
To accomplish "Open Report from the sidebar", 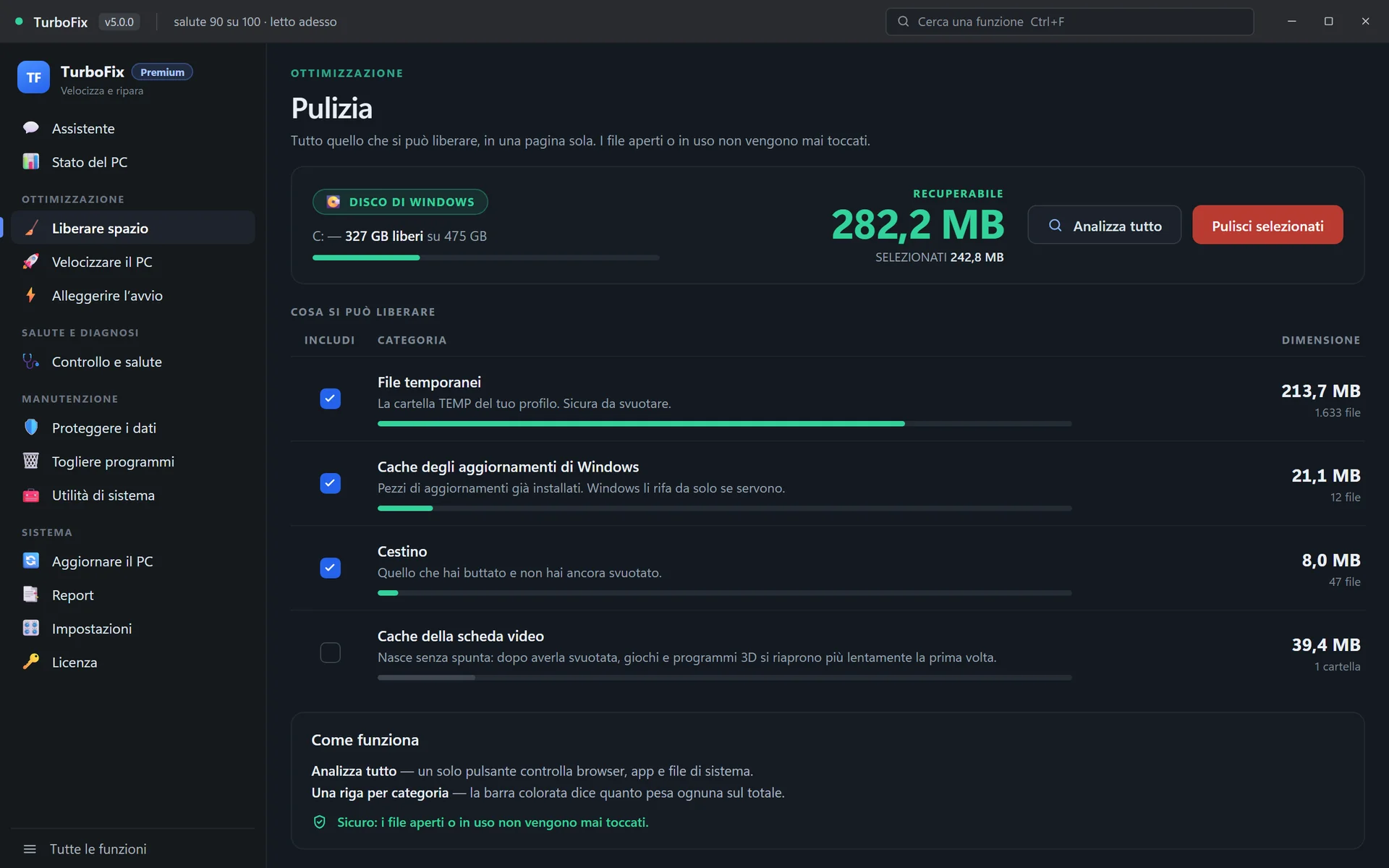I will coord(133,595).
